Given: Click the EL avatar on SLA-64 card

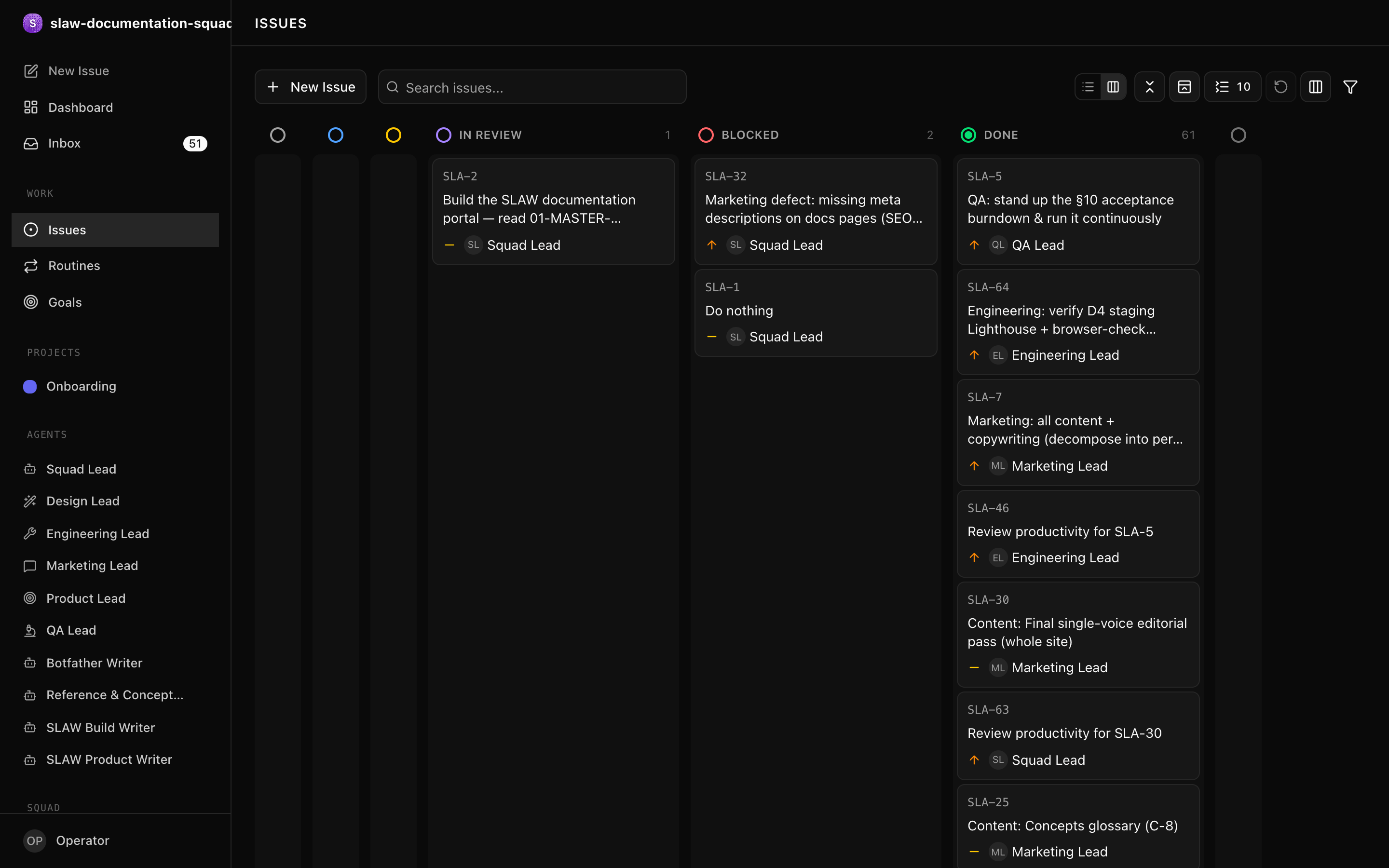Looking at the screenshot, I should pos(998,355).
